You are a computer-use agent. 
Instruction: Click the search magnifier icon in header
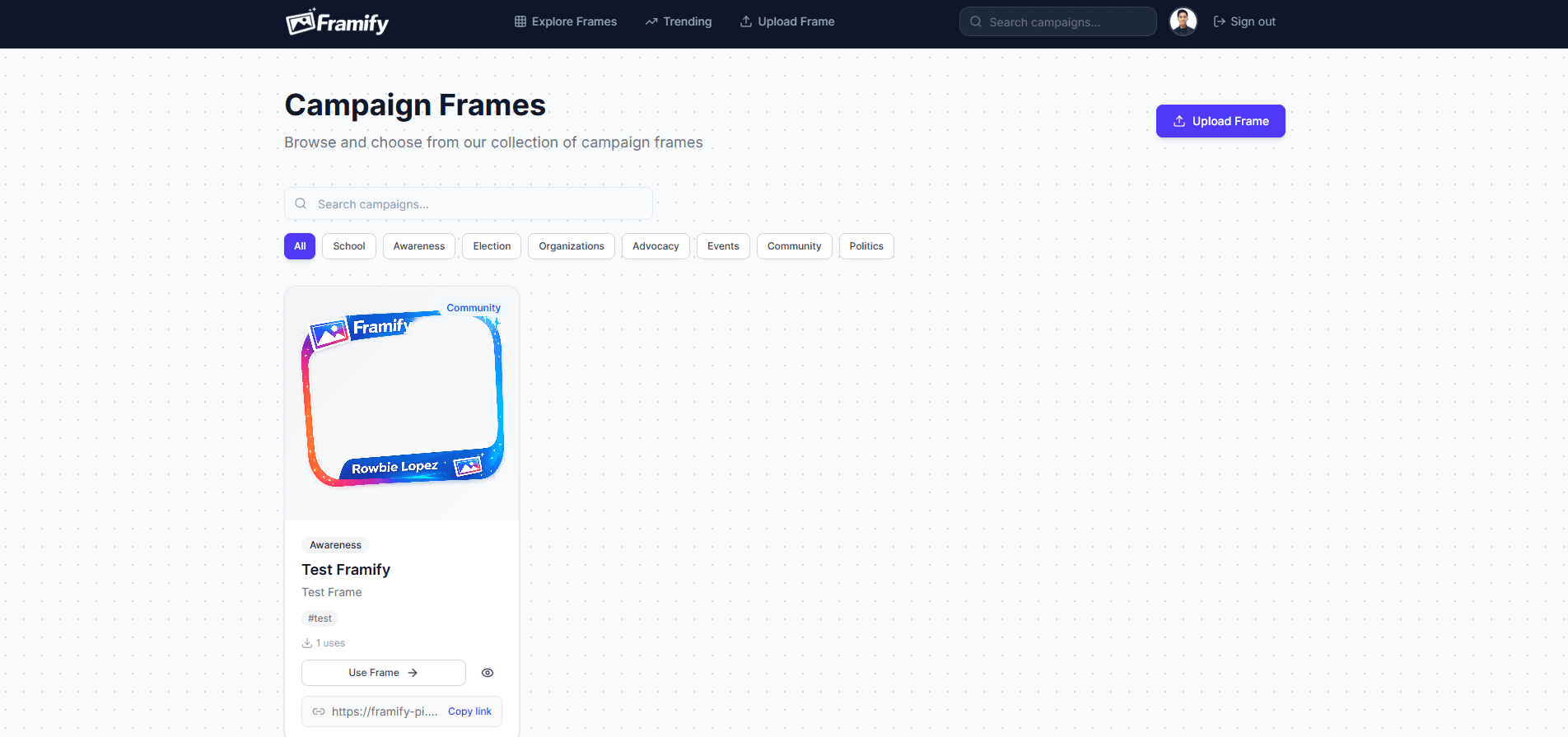976,21
